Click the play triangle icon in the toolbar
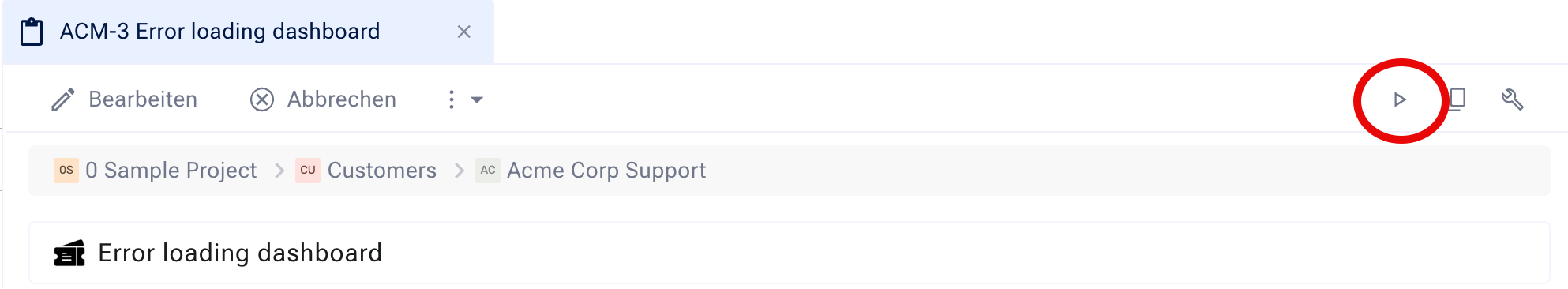Image resolution: width=1568 pixels, height=289 pixels. [1400, 99]
